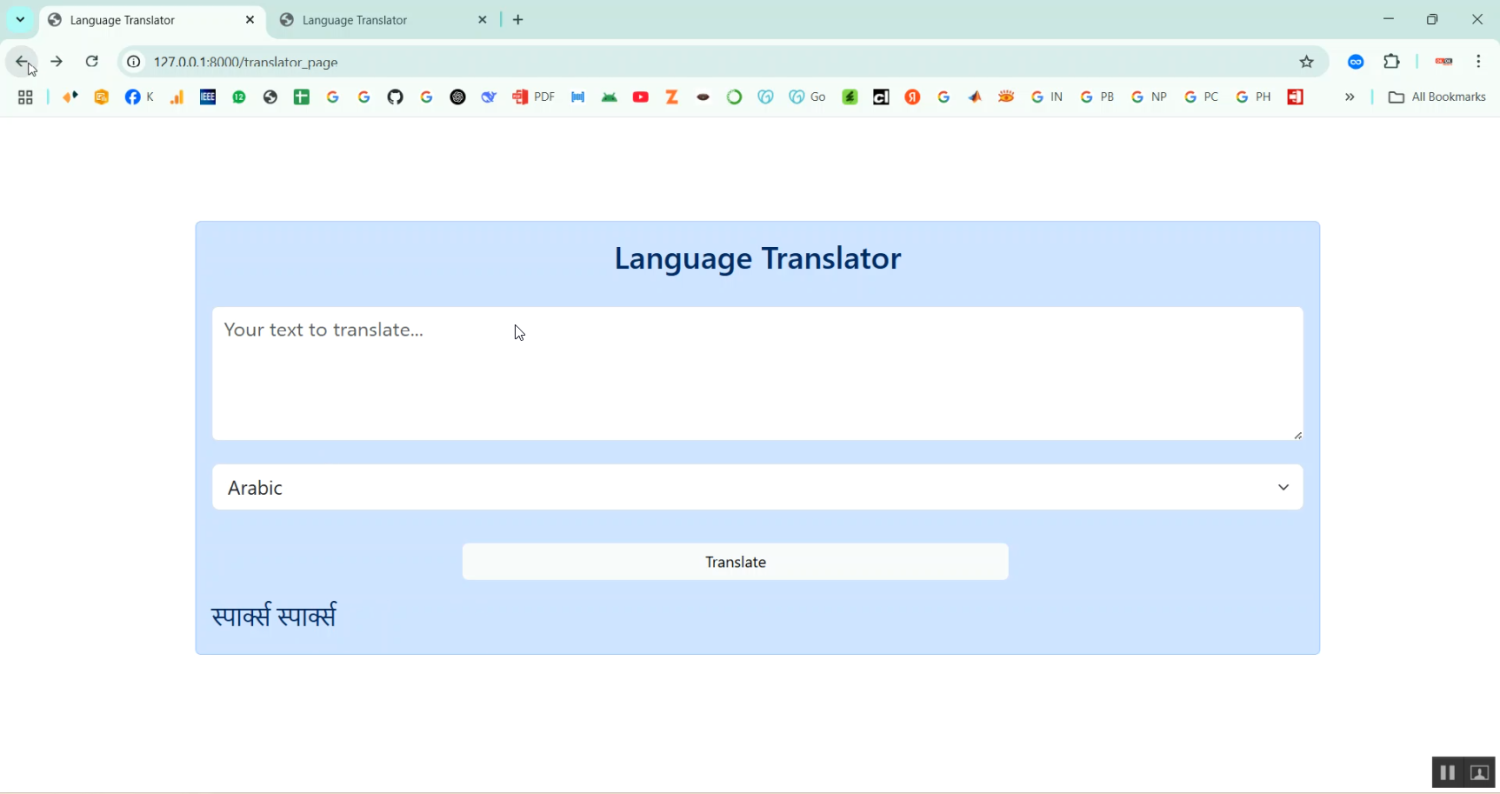Click the Translate button
Viewport: 1500px width, 794px height.
coord(735,562)
